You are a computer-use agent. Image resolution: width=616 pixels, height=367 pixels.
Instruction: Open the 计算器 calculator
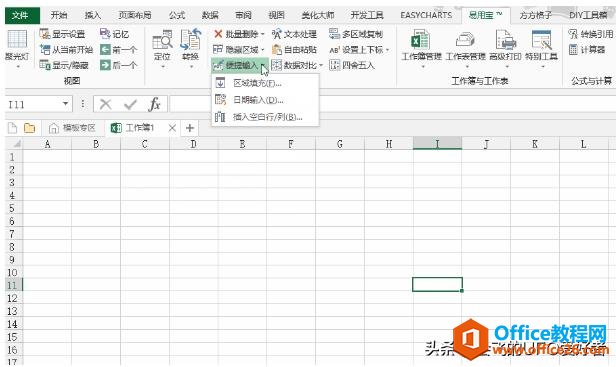click(x=587, y=50)
